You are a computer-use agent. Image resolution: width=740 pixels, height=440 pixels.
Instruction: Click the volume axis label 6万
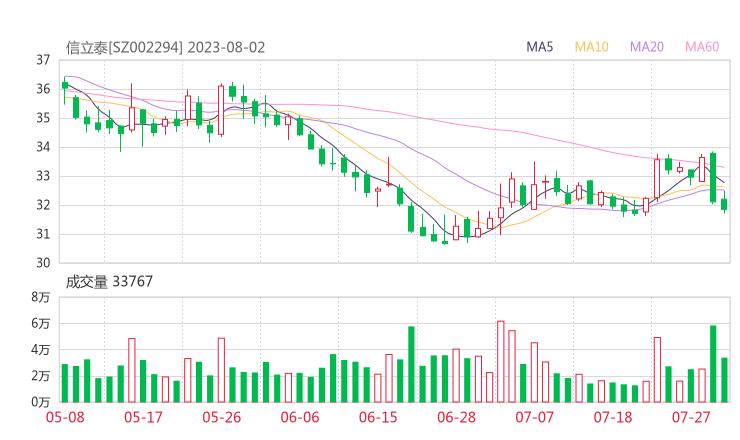(x=41, y=323)
